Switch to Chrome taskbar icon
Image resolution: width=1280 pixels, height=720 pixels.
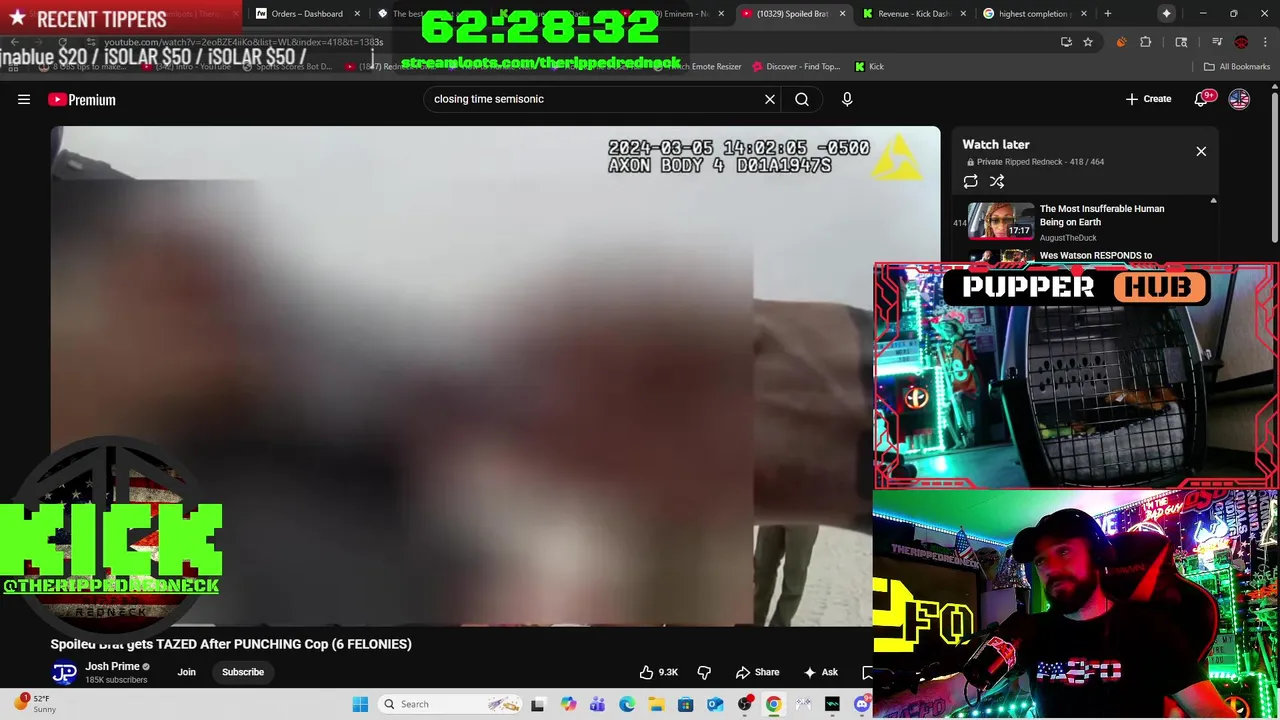point(774,704)
